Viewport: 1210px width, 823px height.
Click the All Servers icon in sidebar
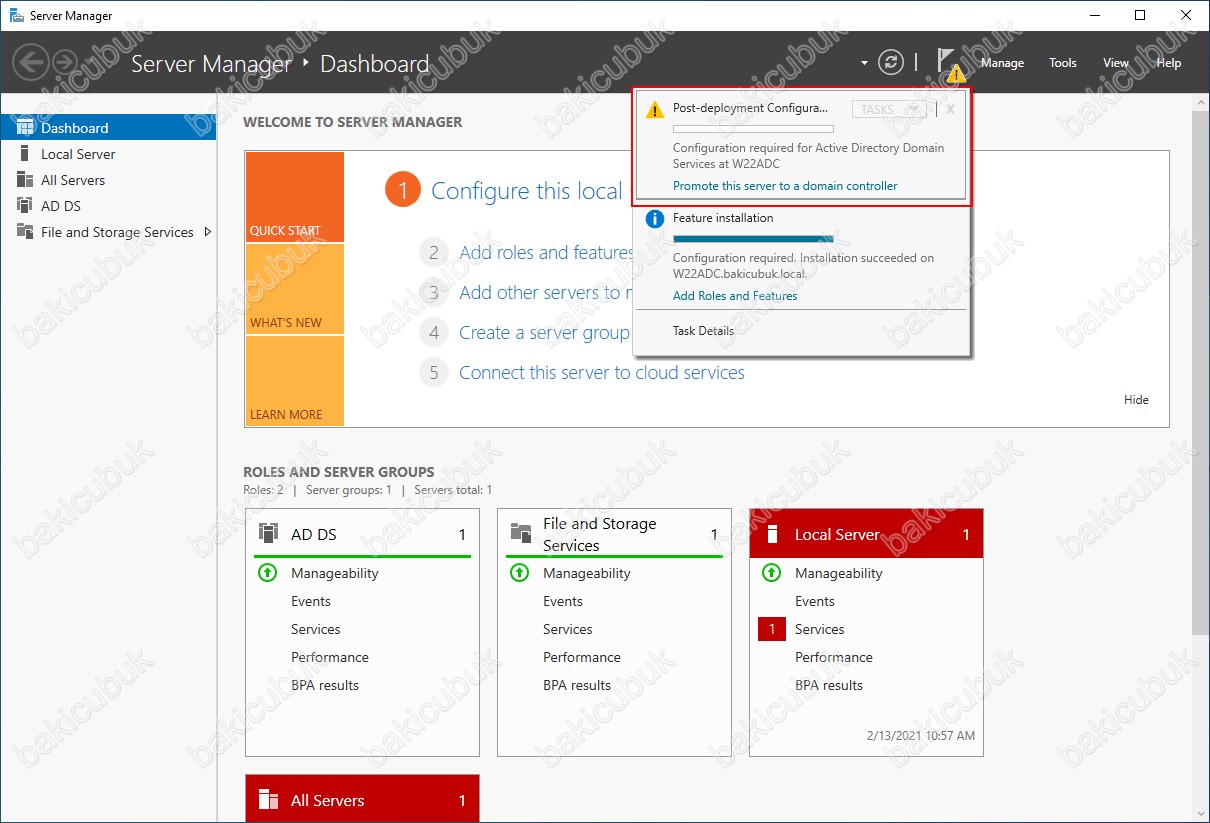point(25,180)
